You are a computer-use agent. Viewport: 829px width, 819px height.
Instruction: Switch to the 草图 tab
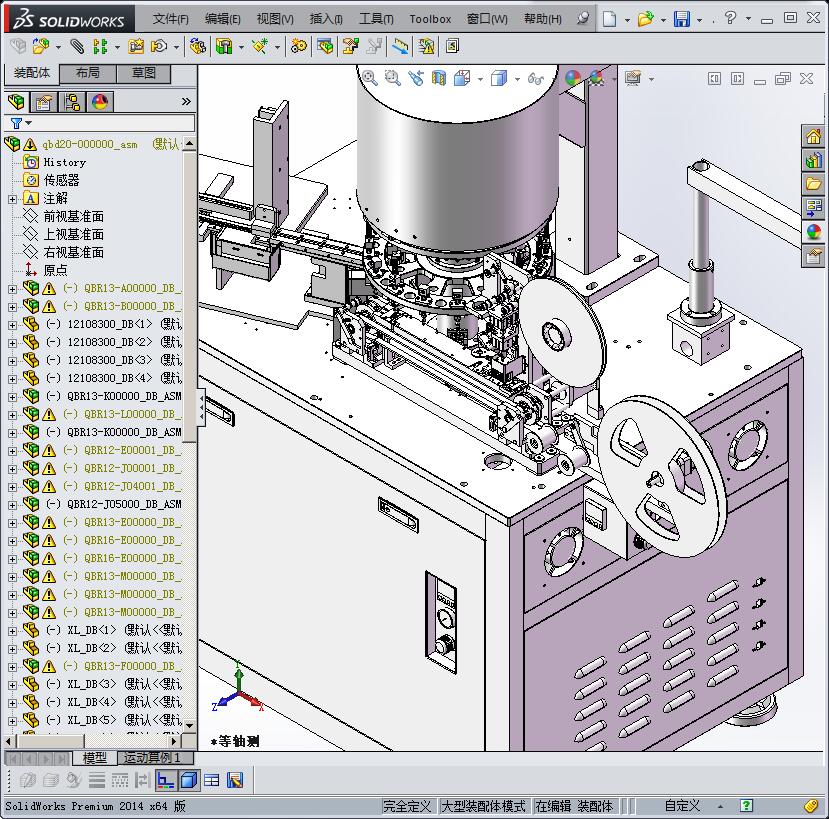(144, 73)
